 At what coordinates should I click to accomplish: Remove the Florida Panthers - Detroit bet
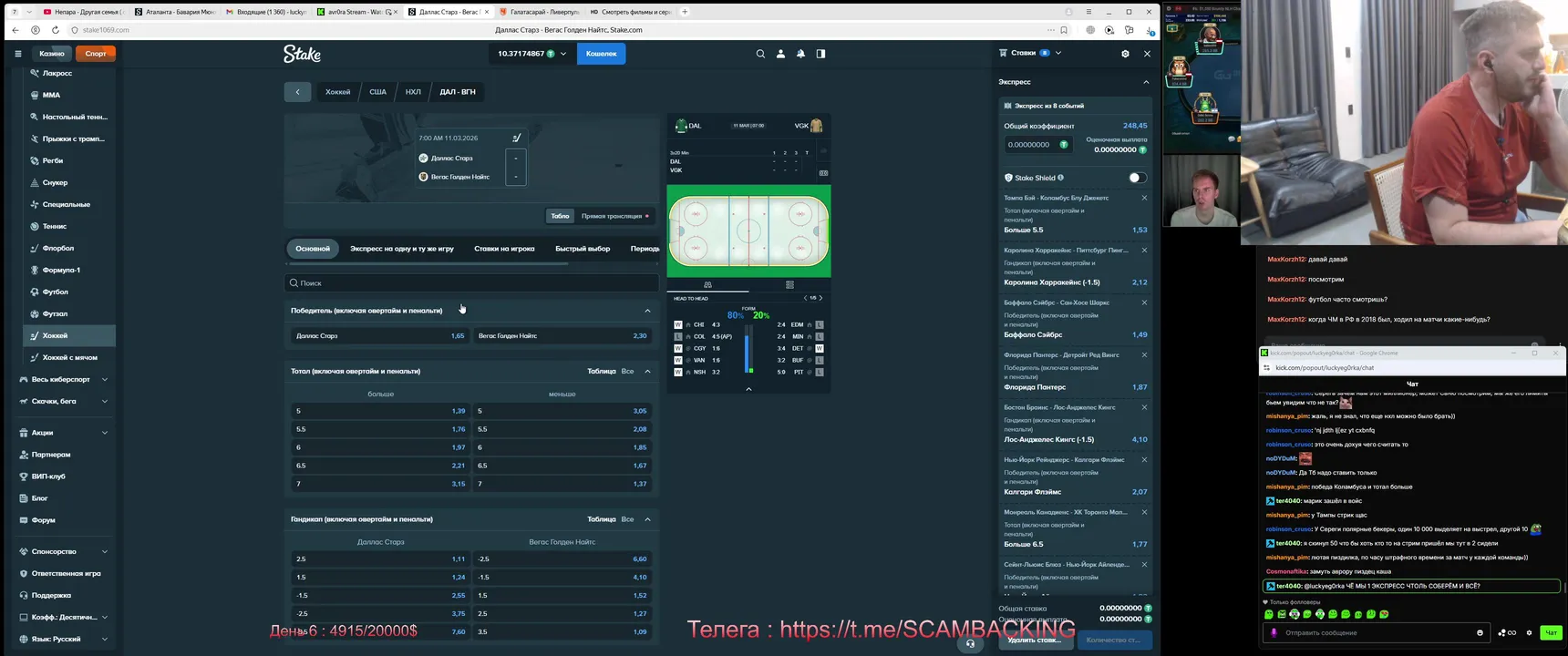click(x=1144, y=355)
